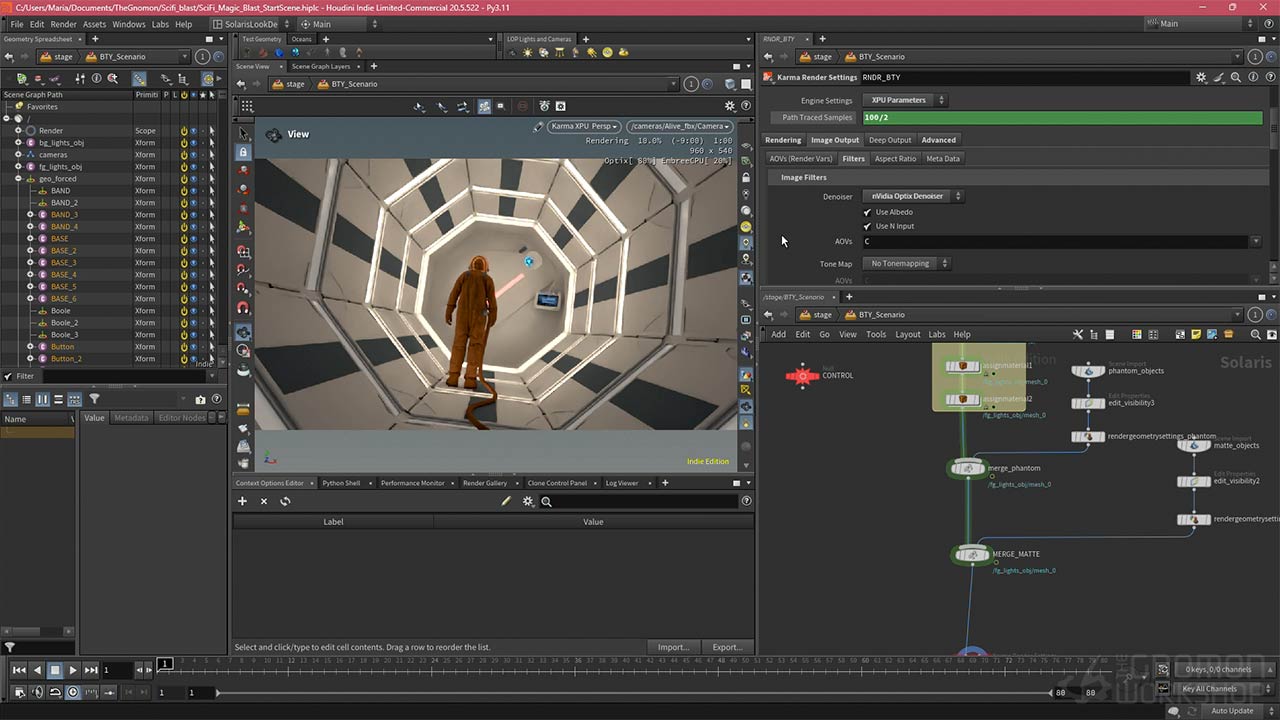Click the viewport lock camera icon
Screen dimensions: 1280x720
(x=243, y=152)
